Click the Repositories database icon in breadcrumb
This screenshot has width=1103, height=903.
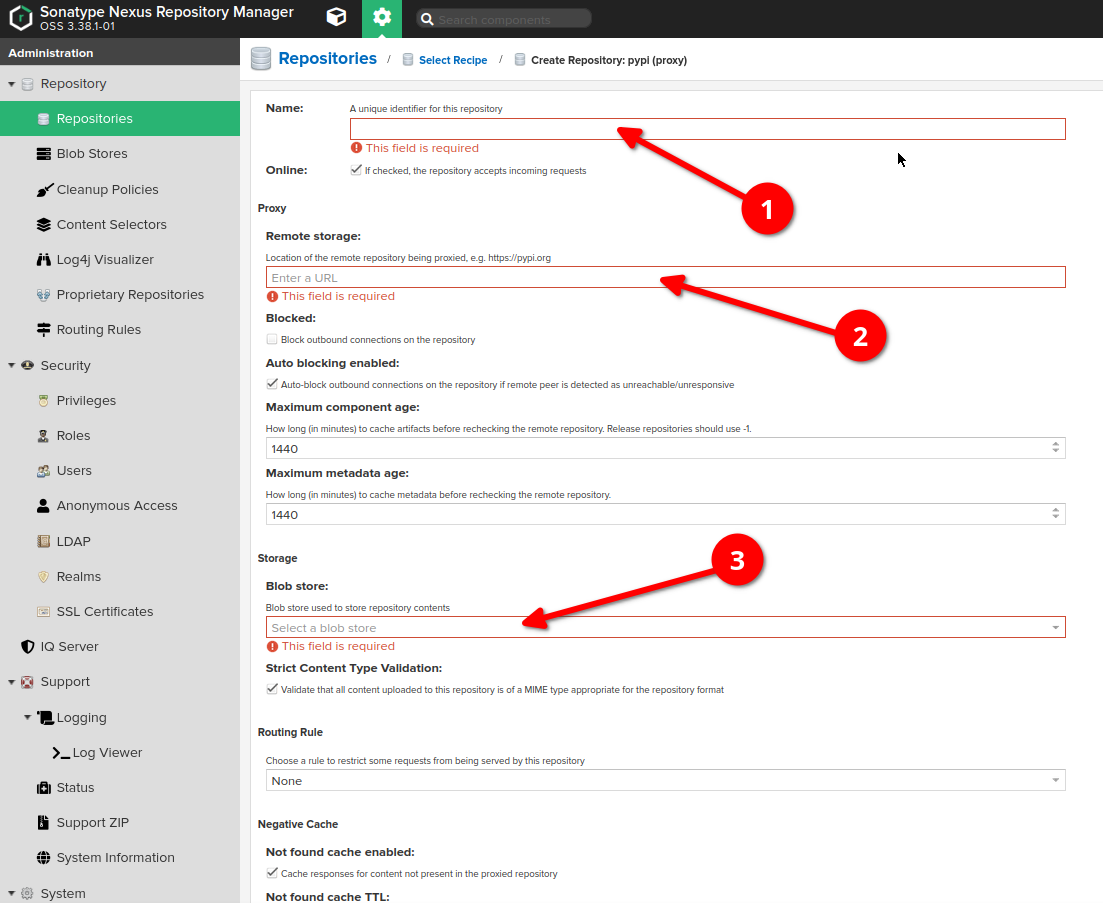(x=261, y=59)
